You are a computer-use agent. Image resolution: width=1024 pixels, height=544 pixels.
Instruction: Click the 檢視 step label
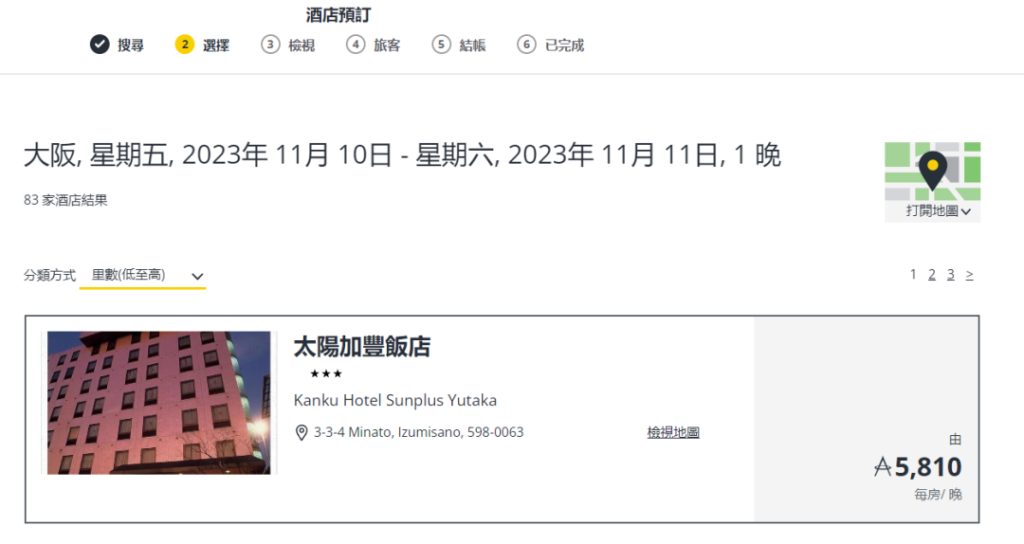point(302,45)
